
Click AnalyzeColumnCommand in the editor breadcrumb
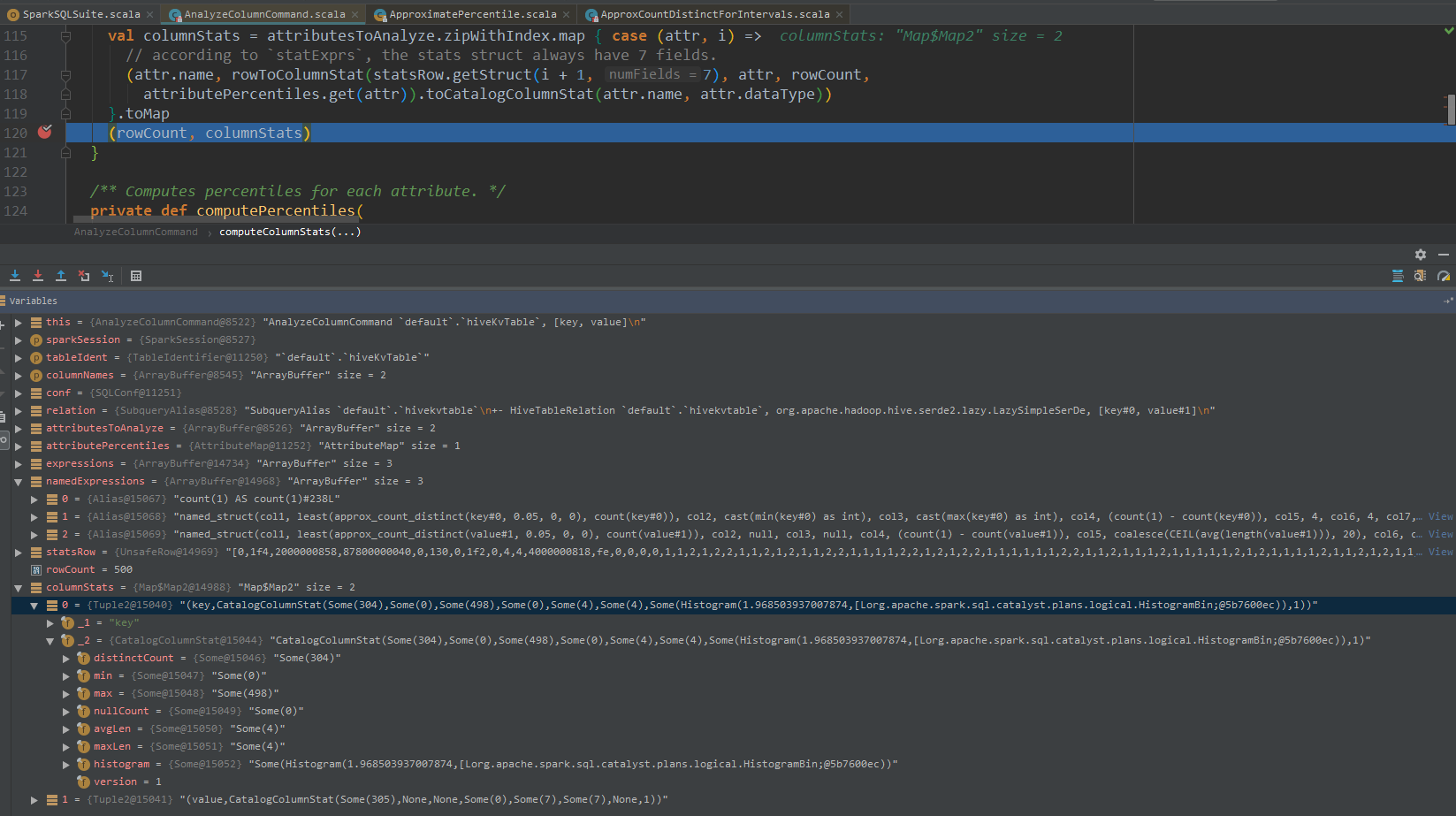(136, 232)
